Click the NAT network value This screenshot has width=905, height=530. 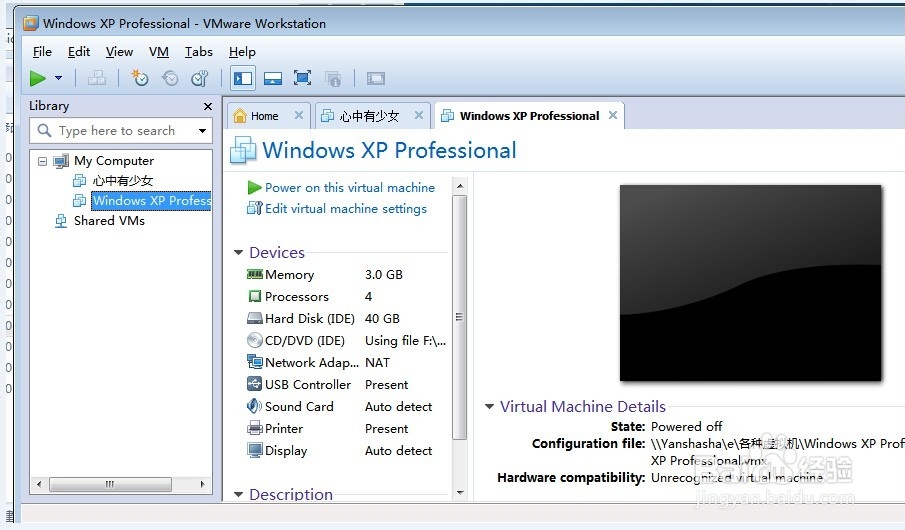click(377, 363)
